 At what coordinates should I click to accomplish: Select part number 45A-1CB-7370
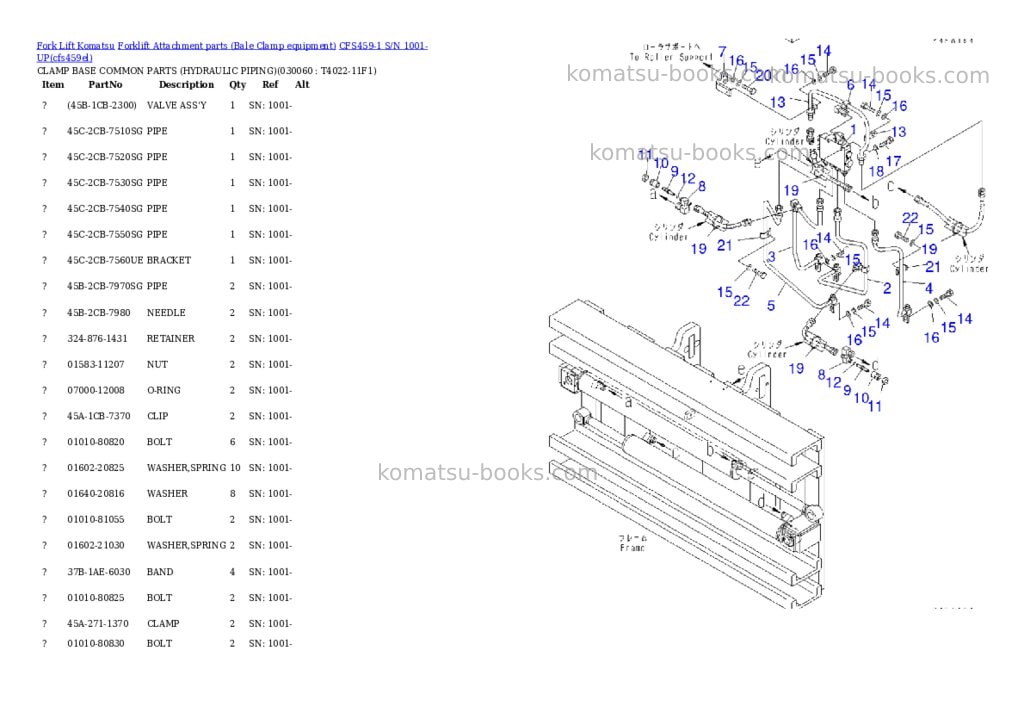point(99,416)
